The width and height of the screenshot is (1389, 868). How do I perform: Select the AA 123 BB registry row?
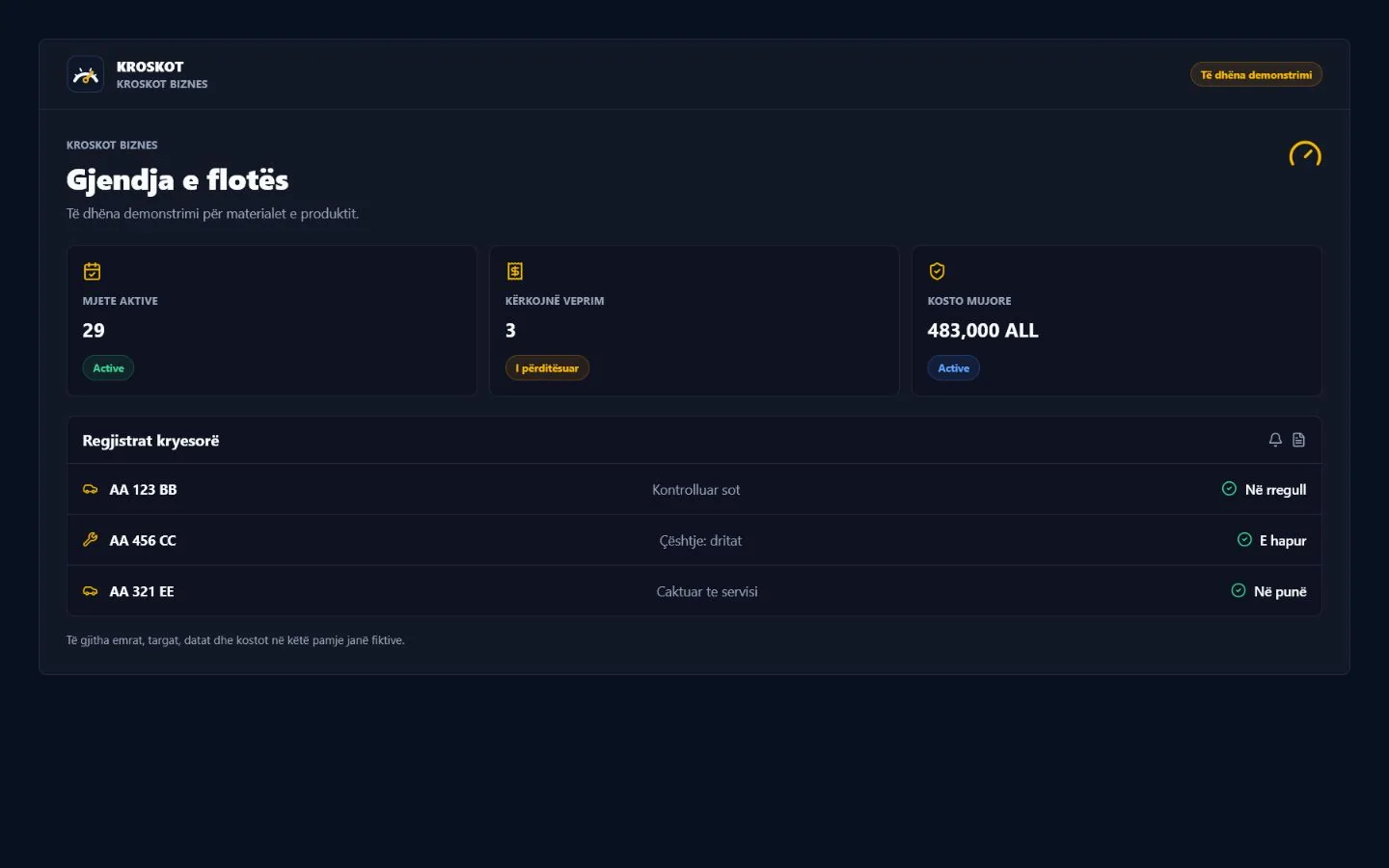694,489
